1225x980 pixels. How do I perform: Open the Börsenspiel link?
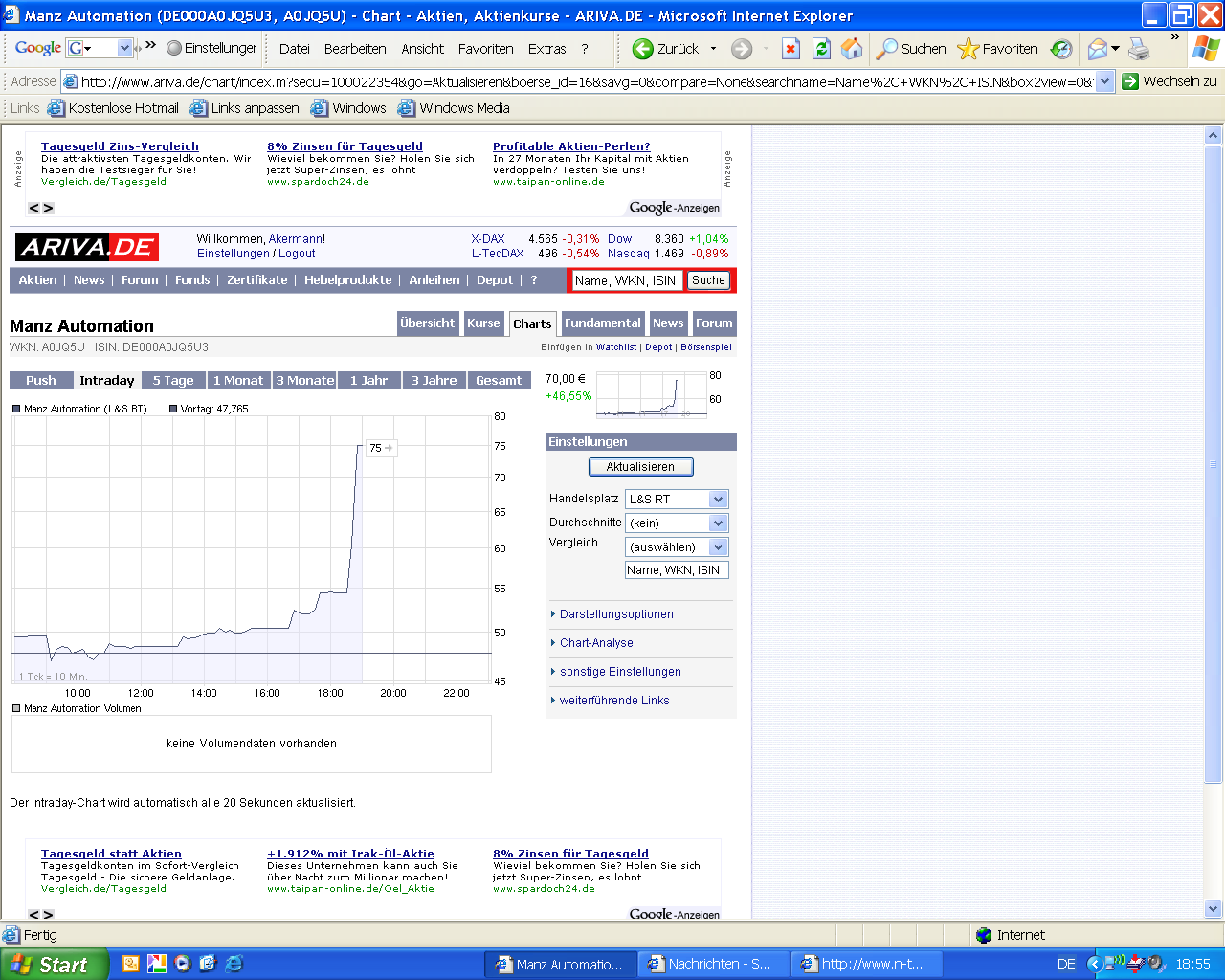(706, 347)
